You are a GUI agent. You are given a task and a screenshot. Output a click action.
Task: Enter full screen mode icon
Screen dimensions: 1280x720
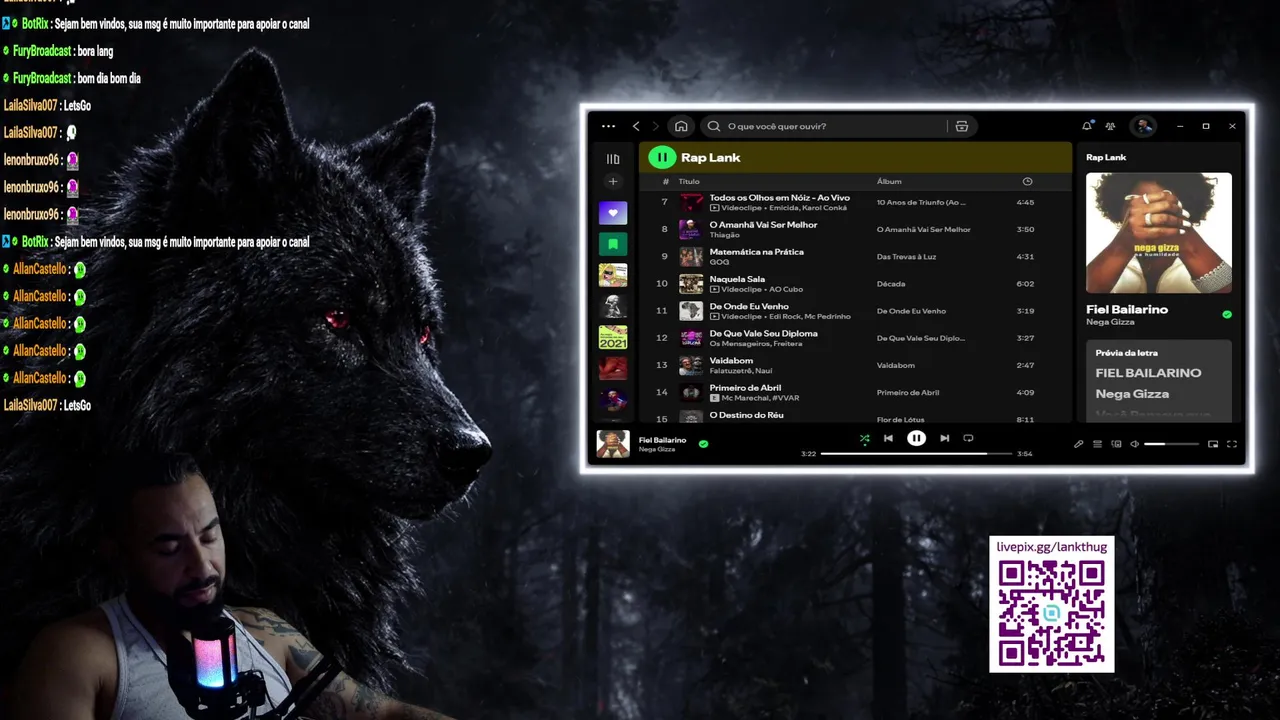(1232, 444)
